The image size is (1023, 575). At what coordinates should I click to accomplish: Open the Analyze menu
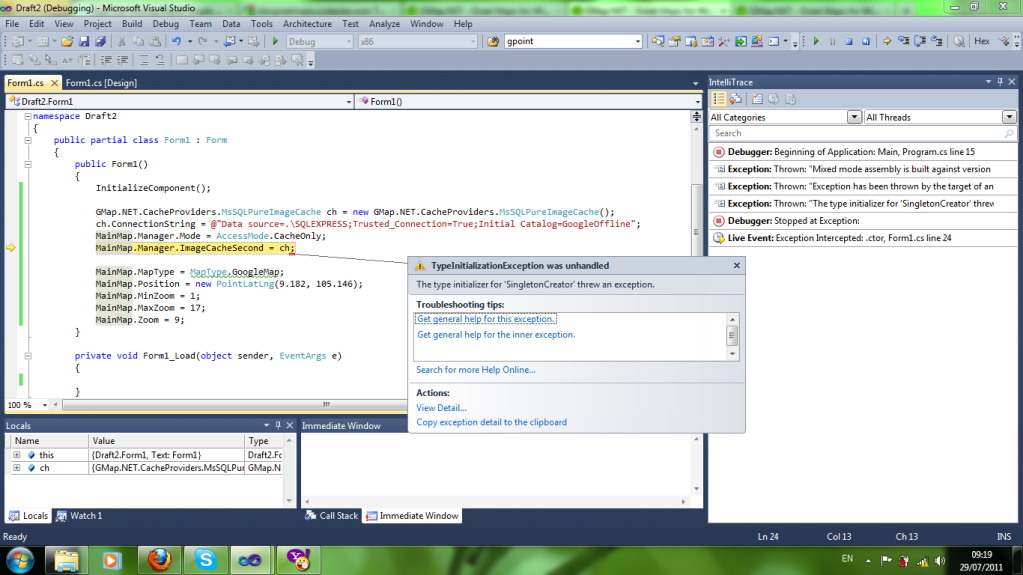click(x=384, y=23)
